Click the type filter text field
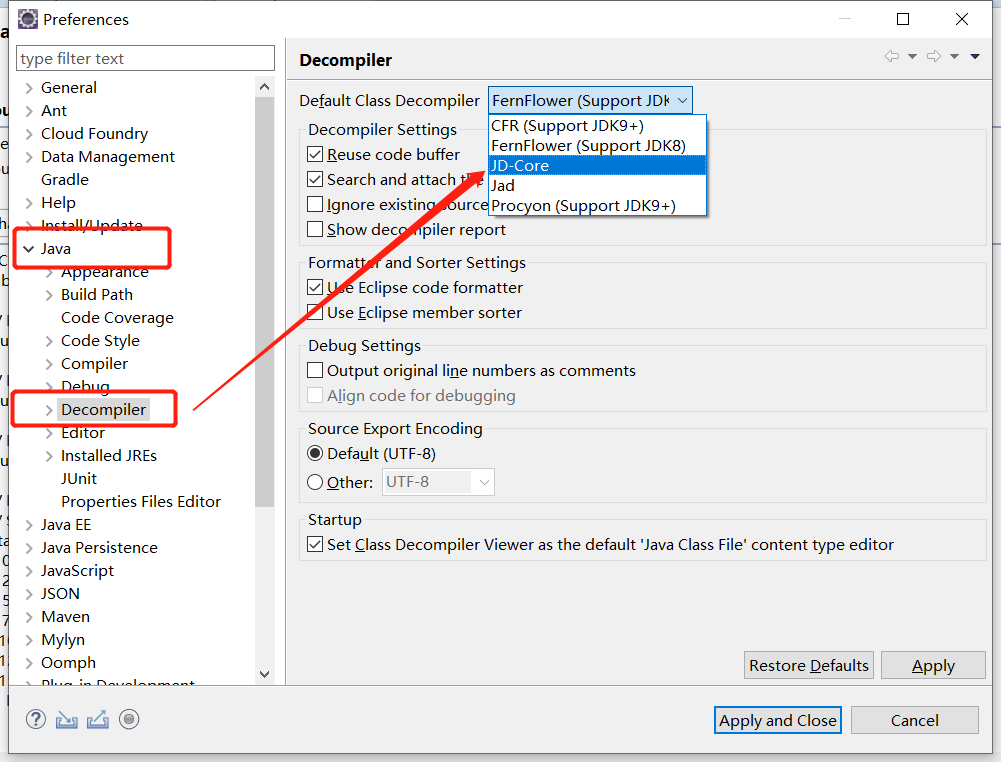 click(146, 58)
